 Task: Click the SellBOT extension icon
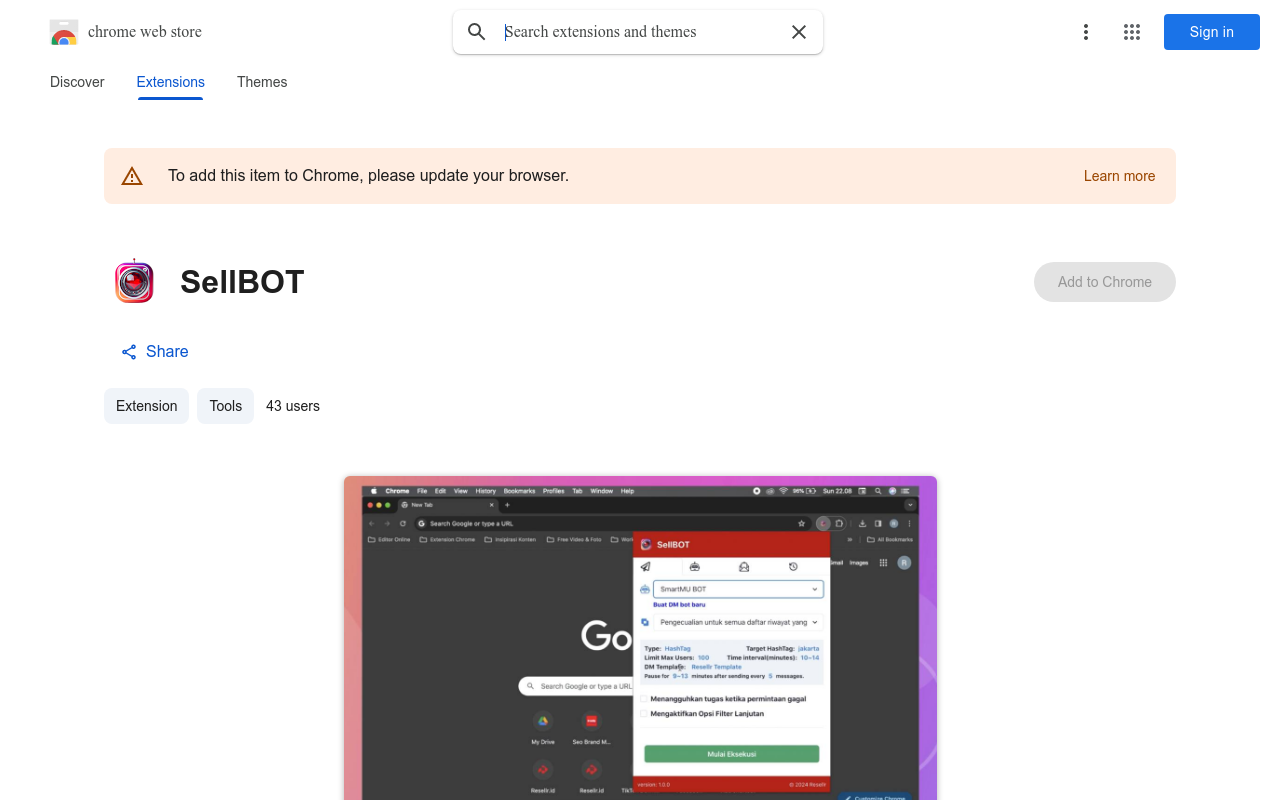point(134,282)
